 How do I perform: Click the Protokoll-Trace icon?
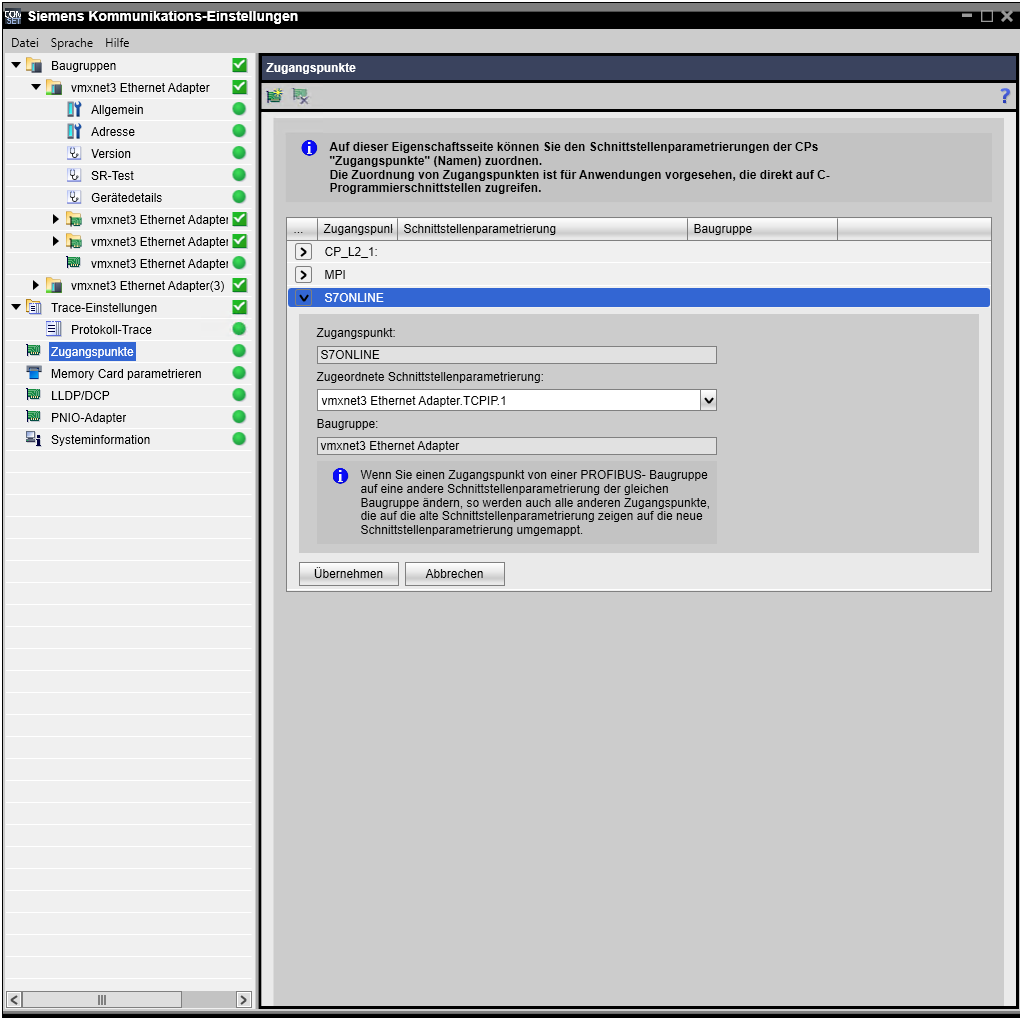pyautogui.click(x=54, y=330)
